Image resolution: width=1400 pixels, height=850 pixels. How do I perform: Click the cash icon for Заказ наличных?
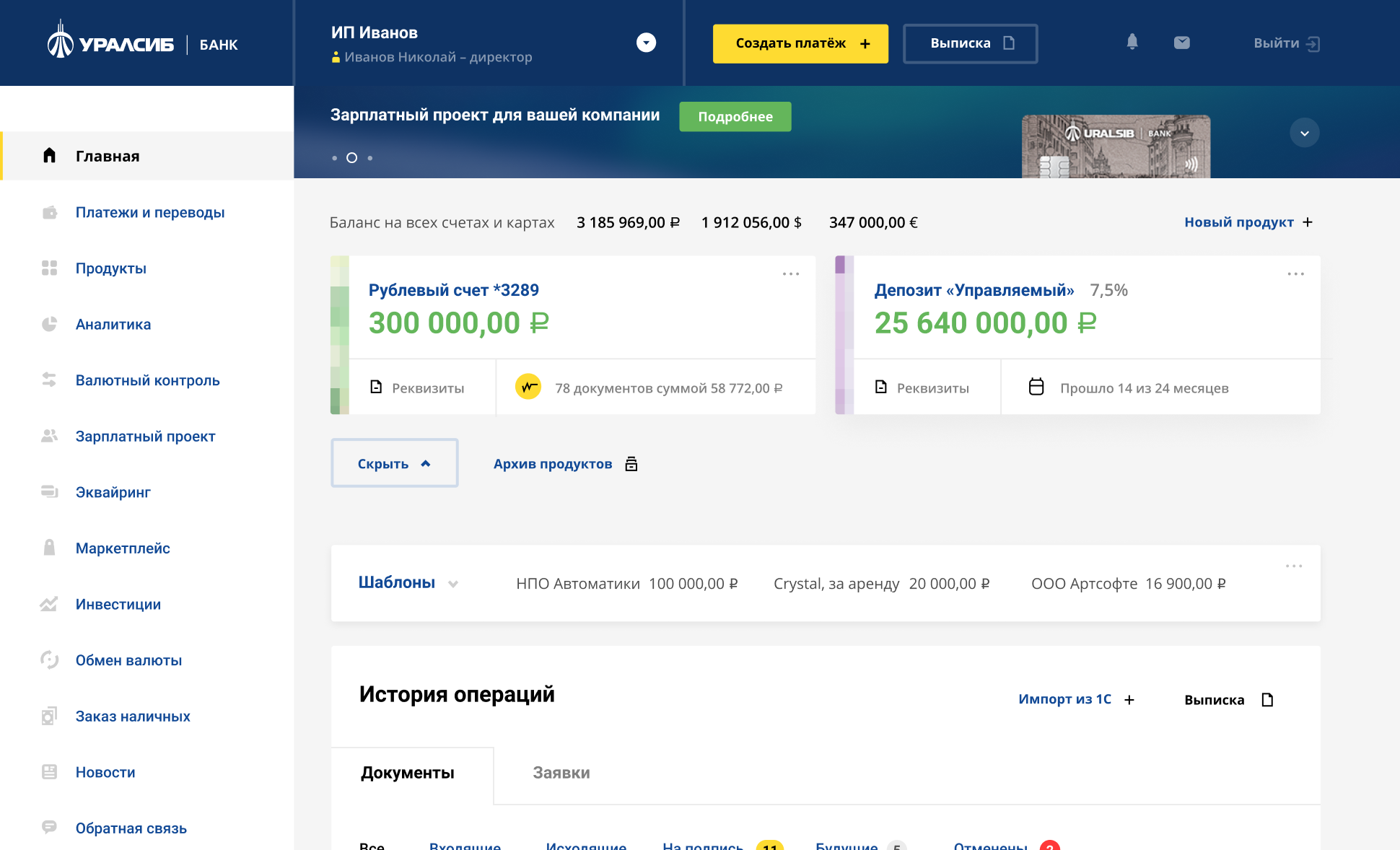tap(49, 716)
